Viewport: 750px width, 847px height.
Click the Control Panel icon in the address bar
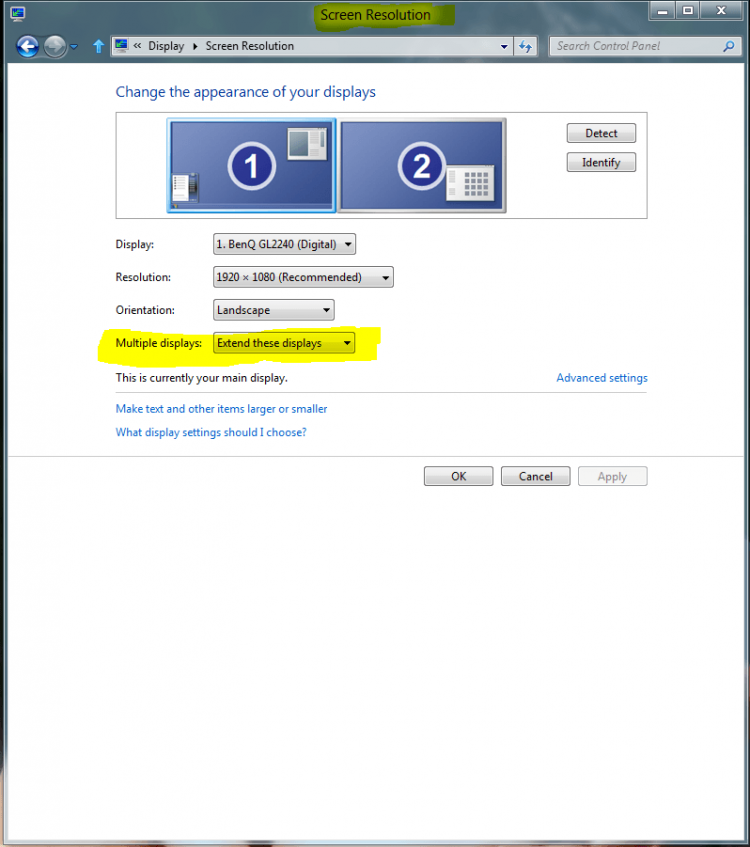point(122,46)
